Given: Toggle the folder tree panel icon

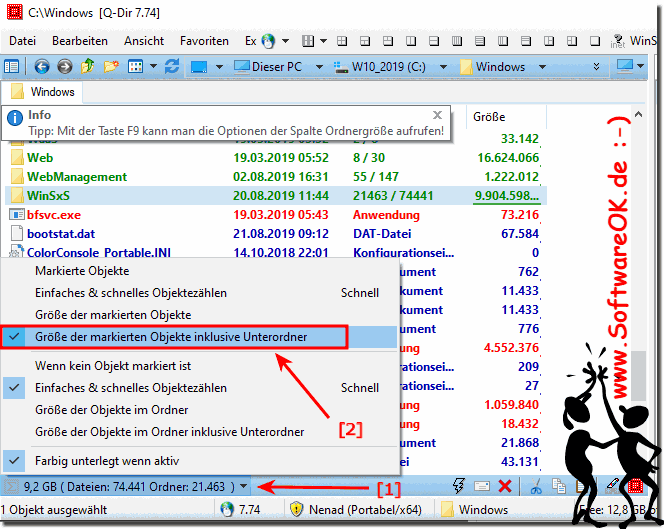Looking at the screenshot, I should coord(11,66).
